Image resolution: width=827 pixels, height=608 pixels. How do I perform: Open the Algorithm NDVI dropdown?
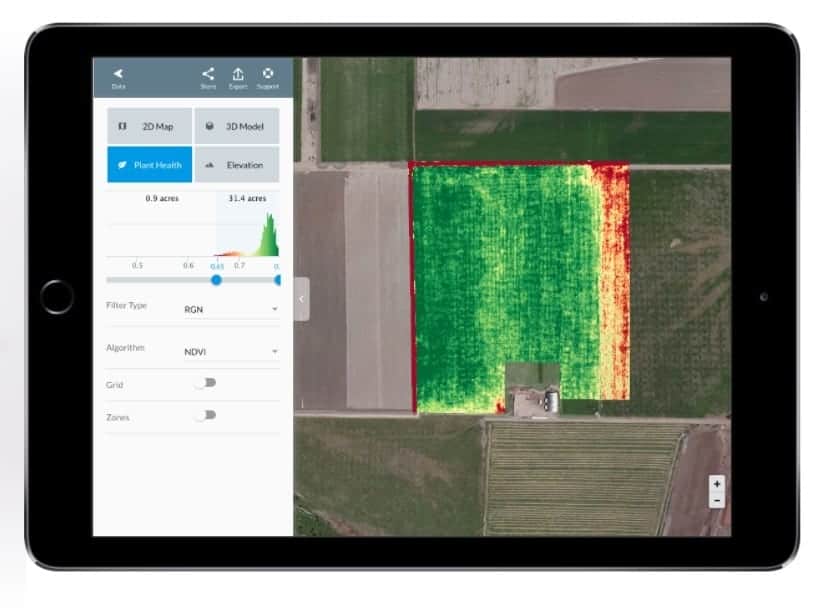230,352
